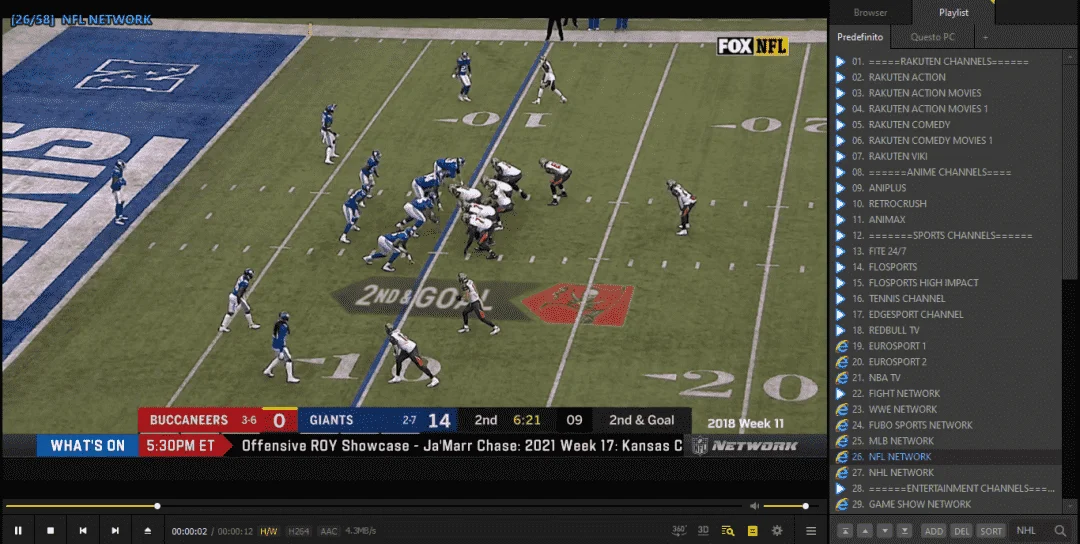Click the seek bar progress handle
Screen dimensions: 1080x544
[x=157, y=506]
